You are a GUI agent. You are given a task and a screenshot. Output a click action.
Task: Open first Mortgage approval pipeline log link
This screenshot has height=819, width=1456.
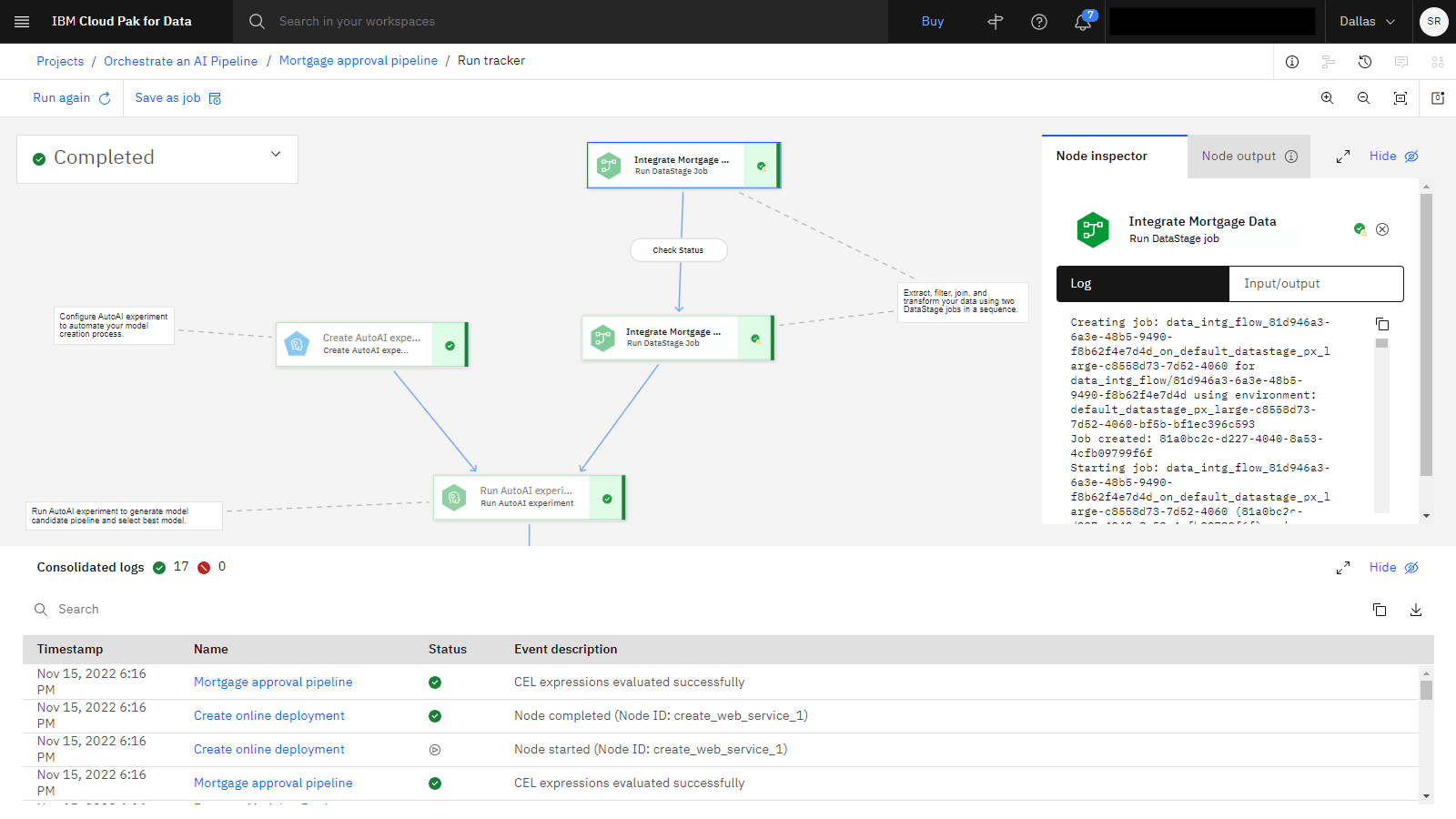(x=273, y=682)
